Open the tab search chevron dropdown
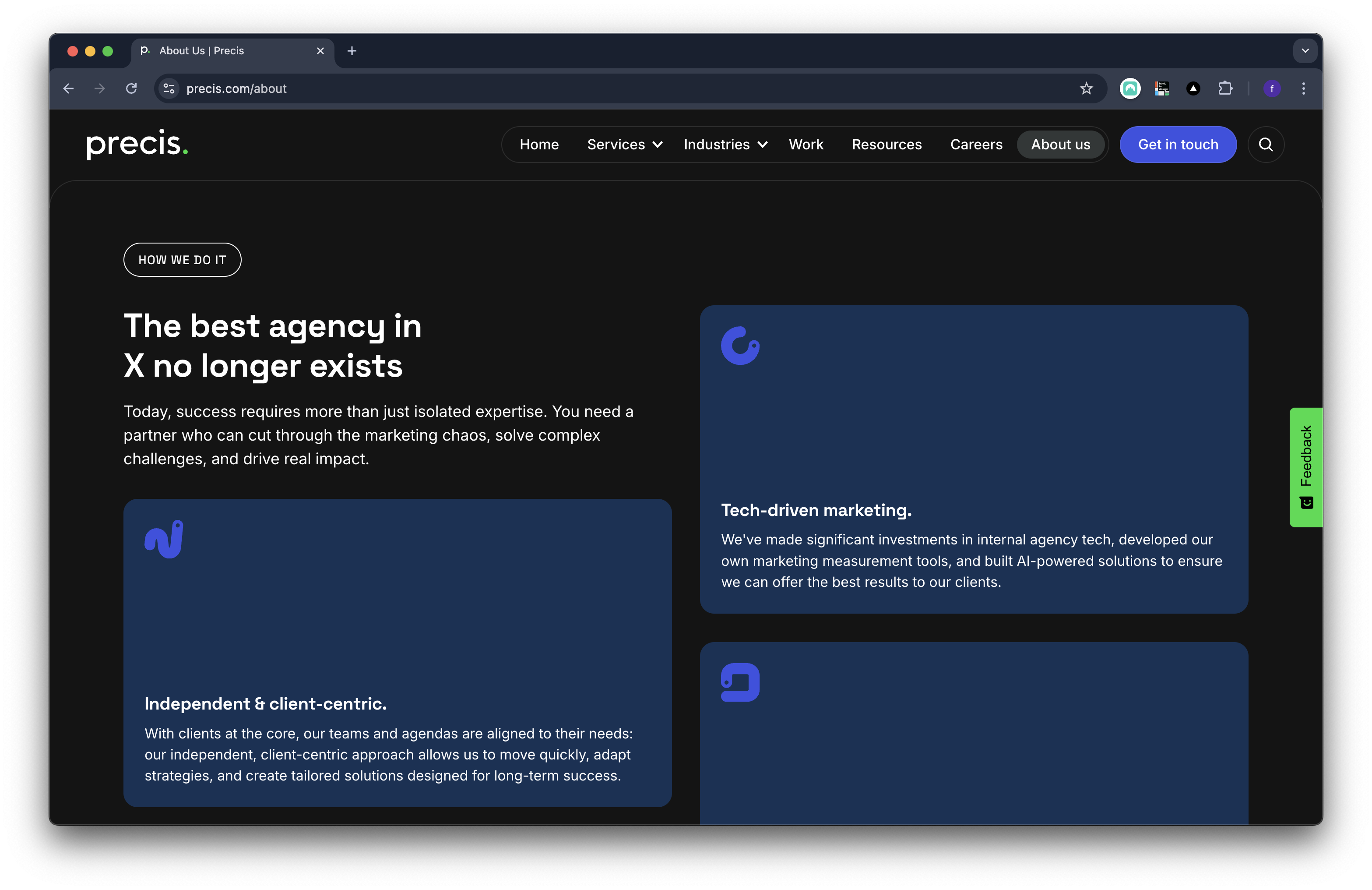Screen dimensions: 1372x890 1305,51
